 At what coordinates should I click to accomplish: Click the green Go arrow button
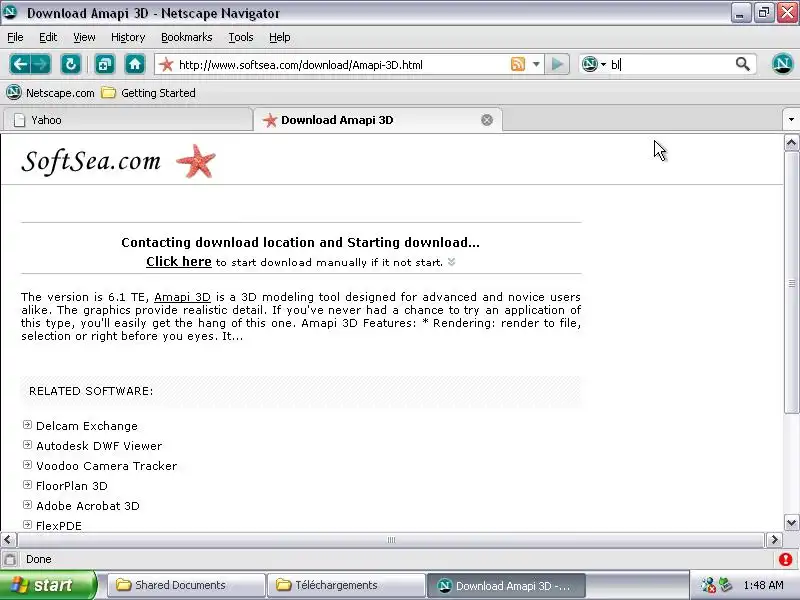click(x=557, y=64)
